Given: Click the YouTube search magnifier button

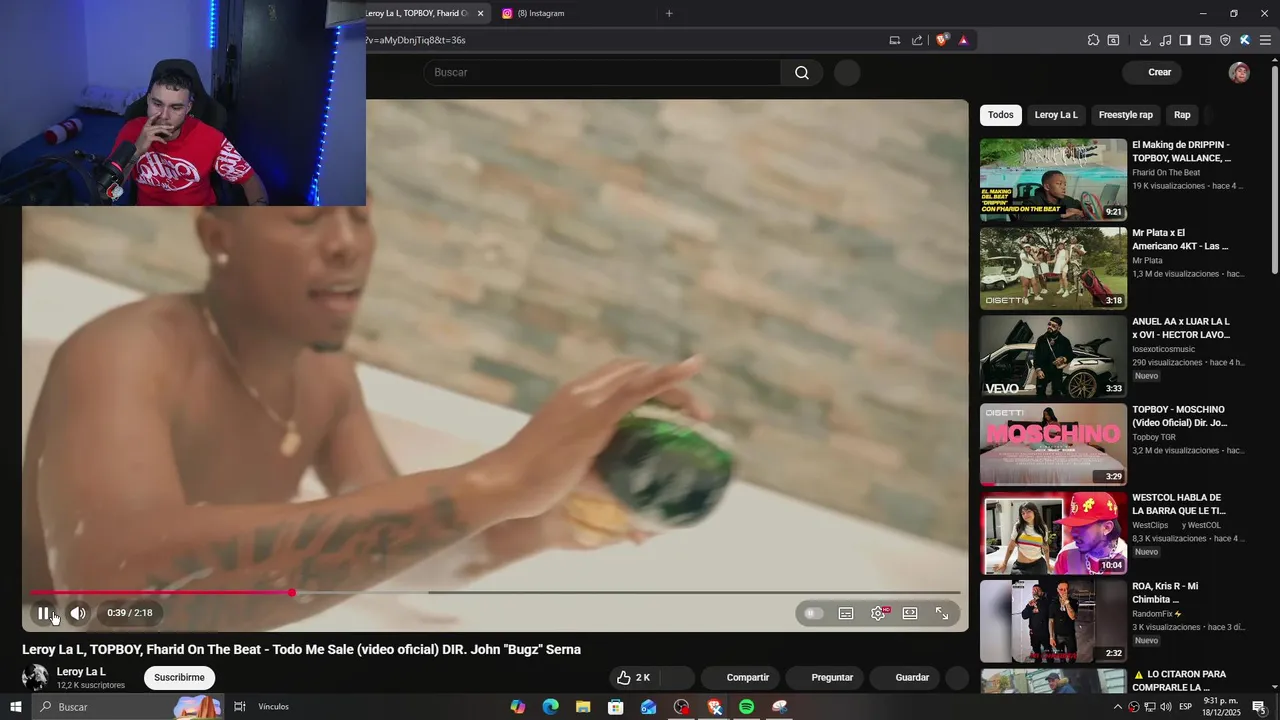Looking at the screenshot, I should pyautogui.click(x=802, y=72).
